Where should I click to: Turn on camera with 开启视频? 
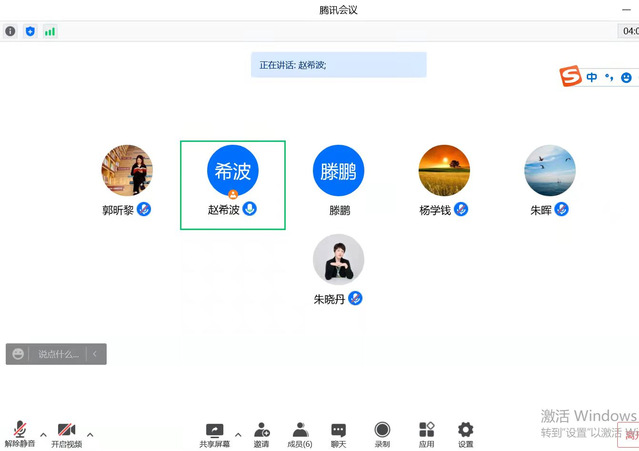67,432
